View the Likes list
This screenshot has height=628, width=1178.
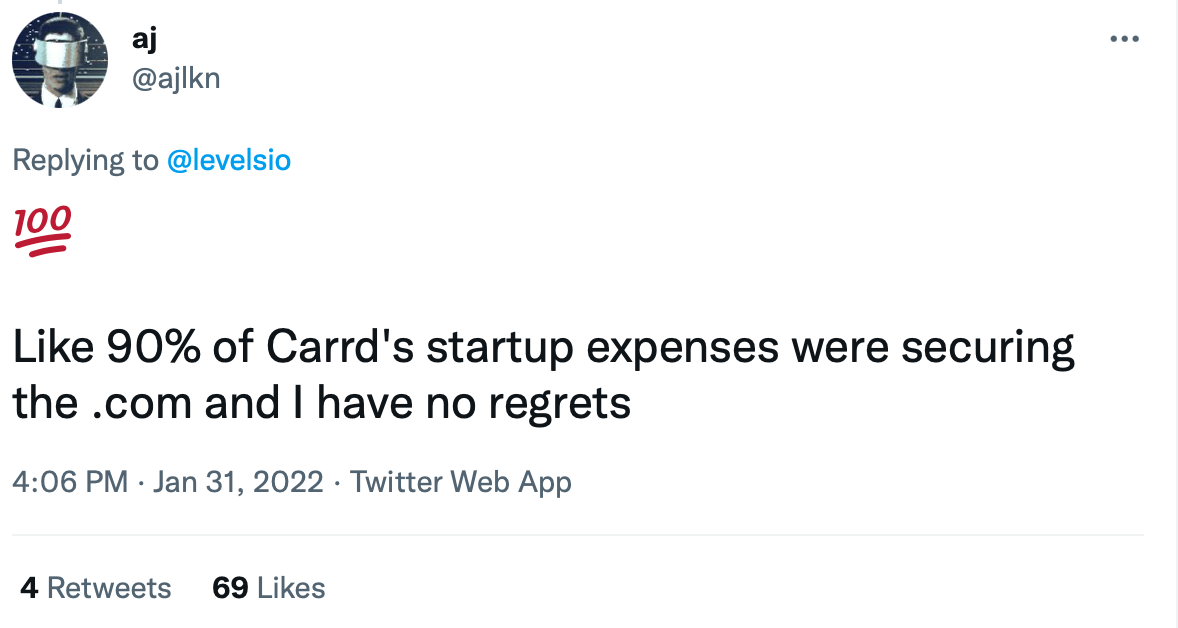291,587
